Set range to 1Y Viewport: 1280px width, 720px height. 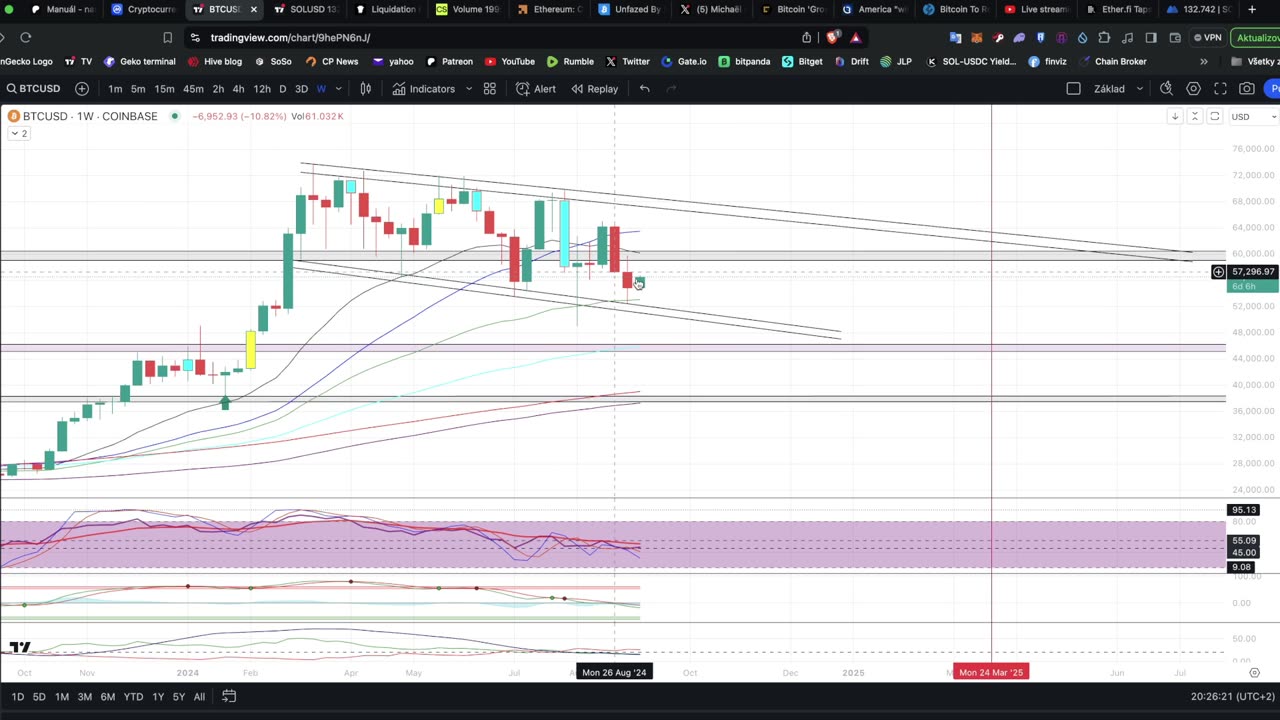158,697
